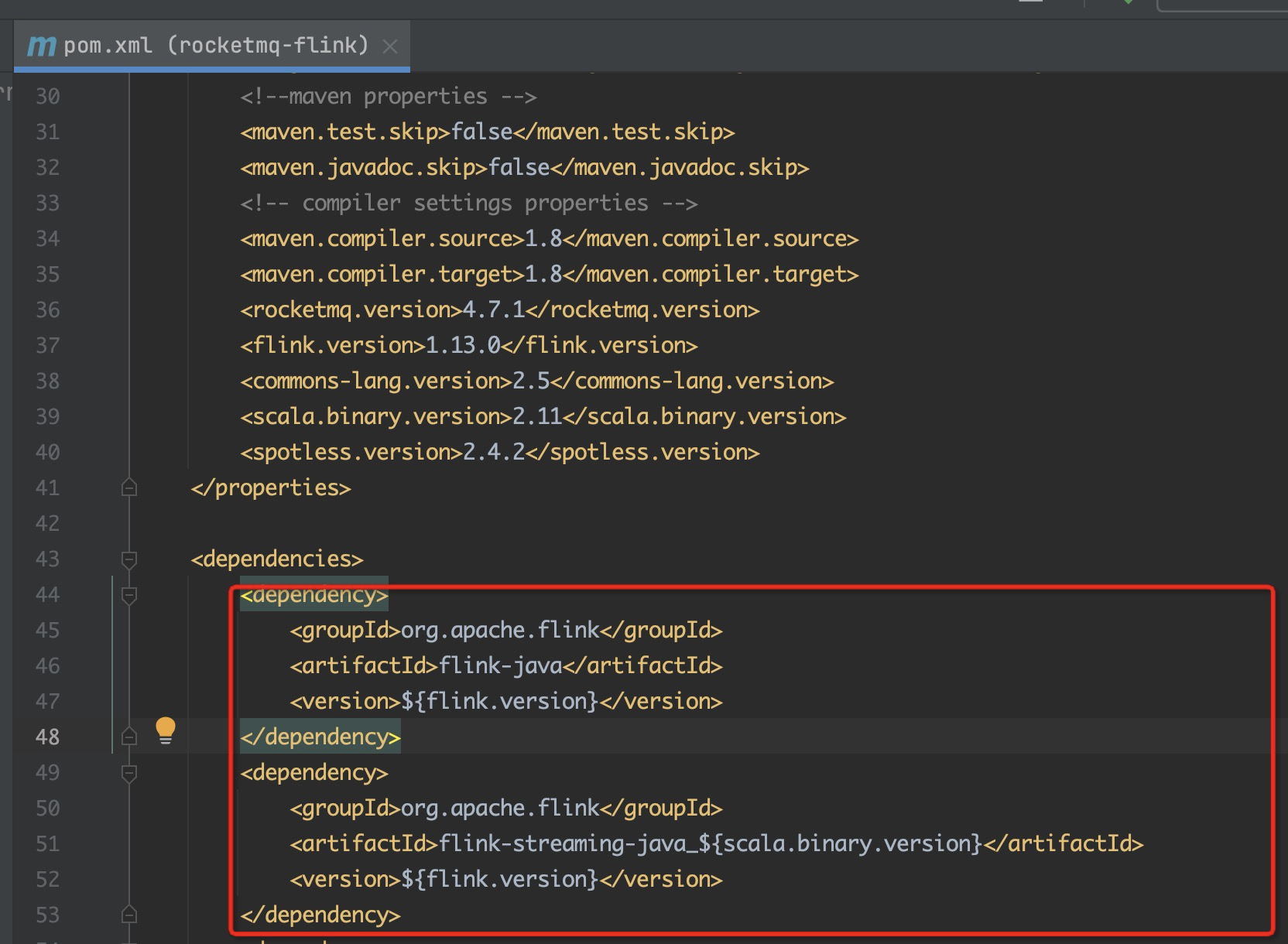
Task: Click the flink.version value 1.13.0
Action: [x=463, y=345]
